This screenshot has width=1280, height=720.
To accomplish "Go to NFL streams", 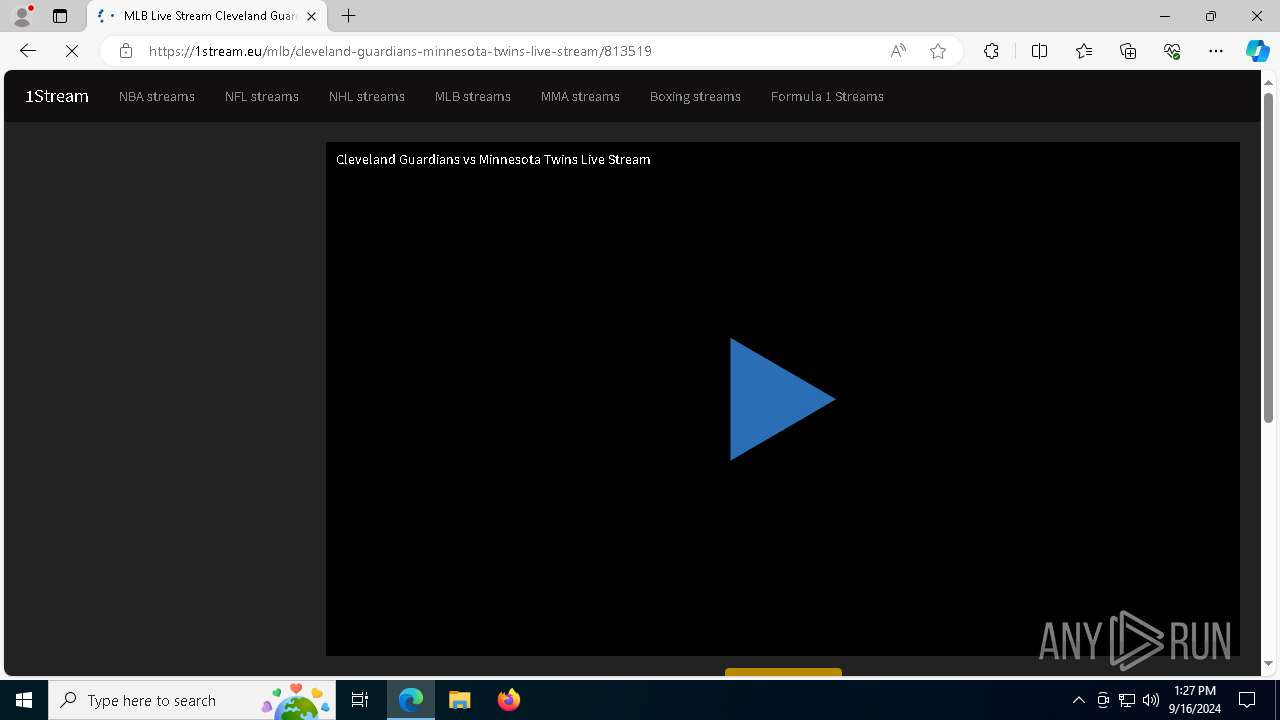I will pyautogui.click(x=262, y=97).
